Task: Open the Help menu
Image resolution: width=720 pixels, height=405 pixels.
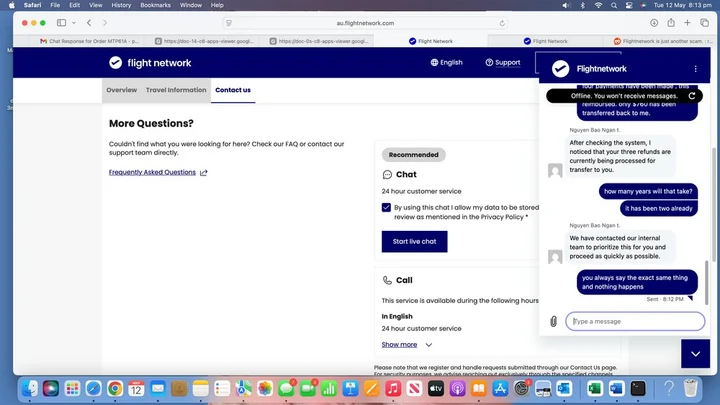Action: point(217,5)
